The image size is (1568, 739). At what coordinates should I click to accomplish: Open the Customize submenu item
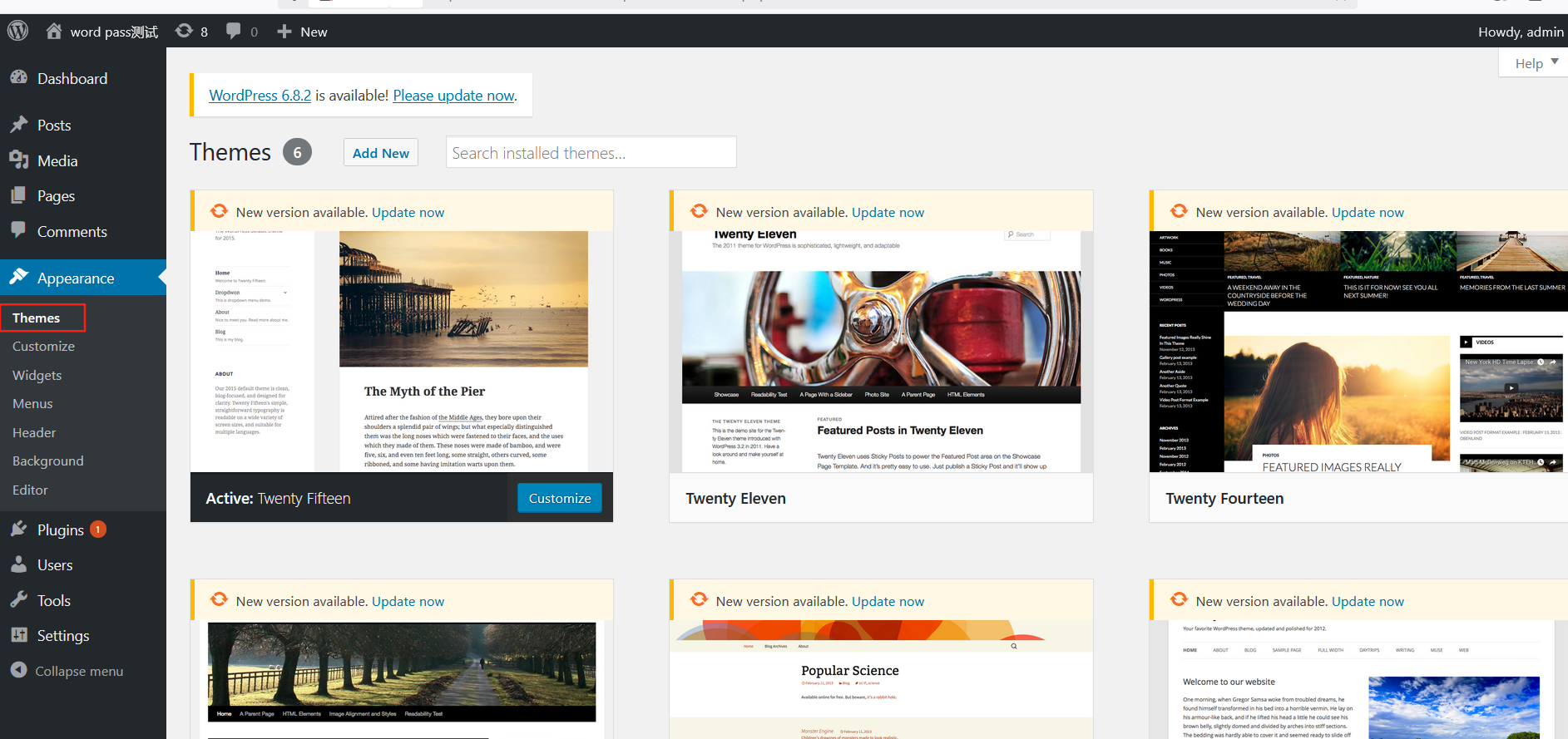click(43, 346)
